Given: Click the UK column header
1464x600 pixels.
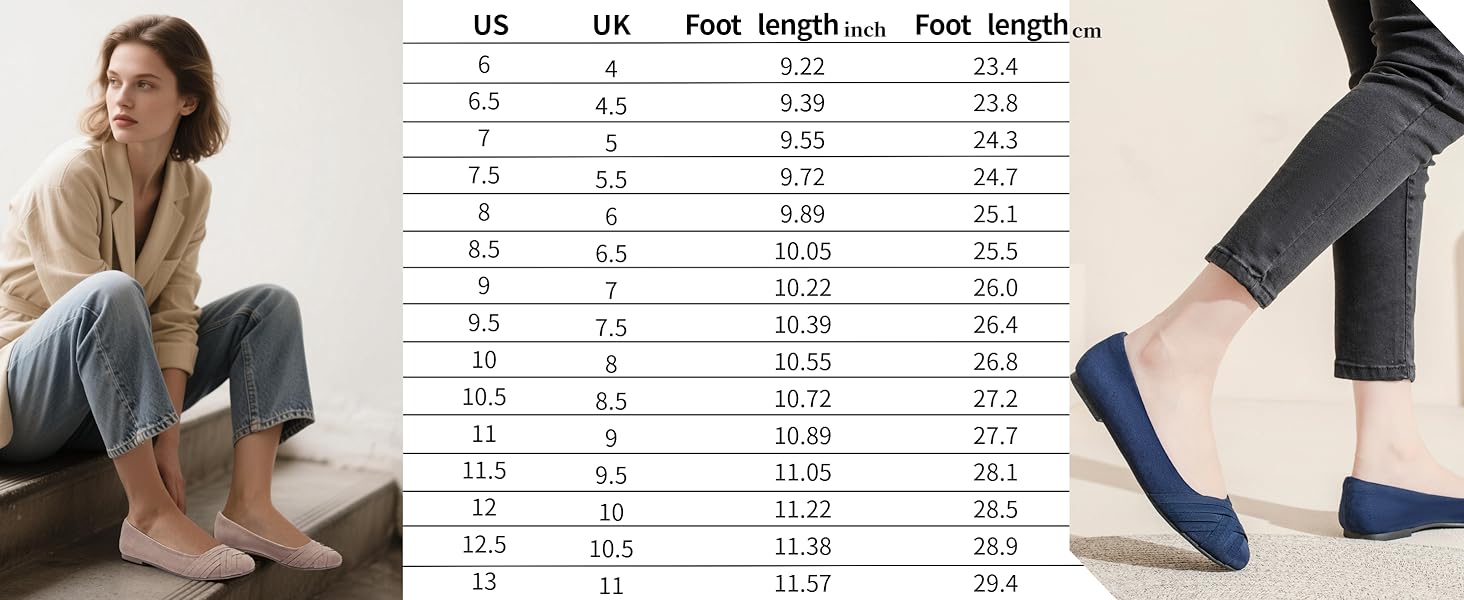Looking at the screenshot, I should [x=611, y=25].
